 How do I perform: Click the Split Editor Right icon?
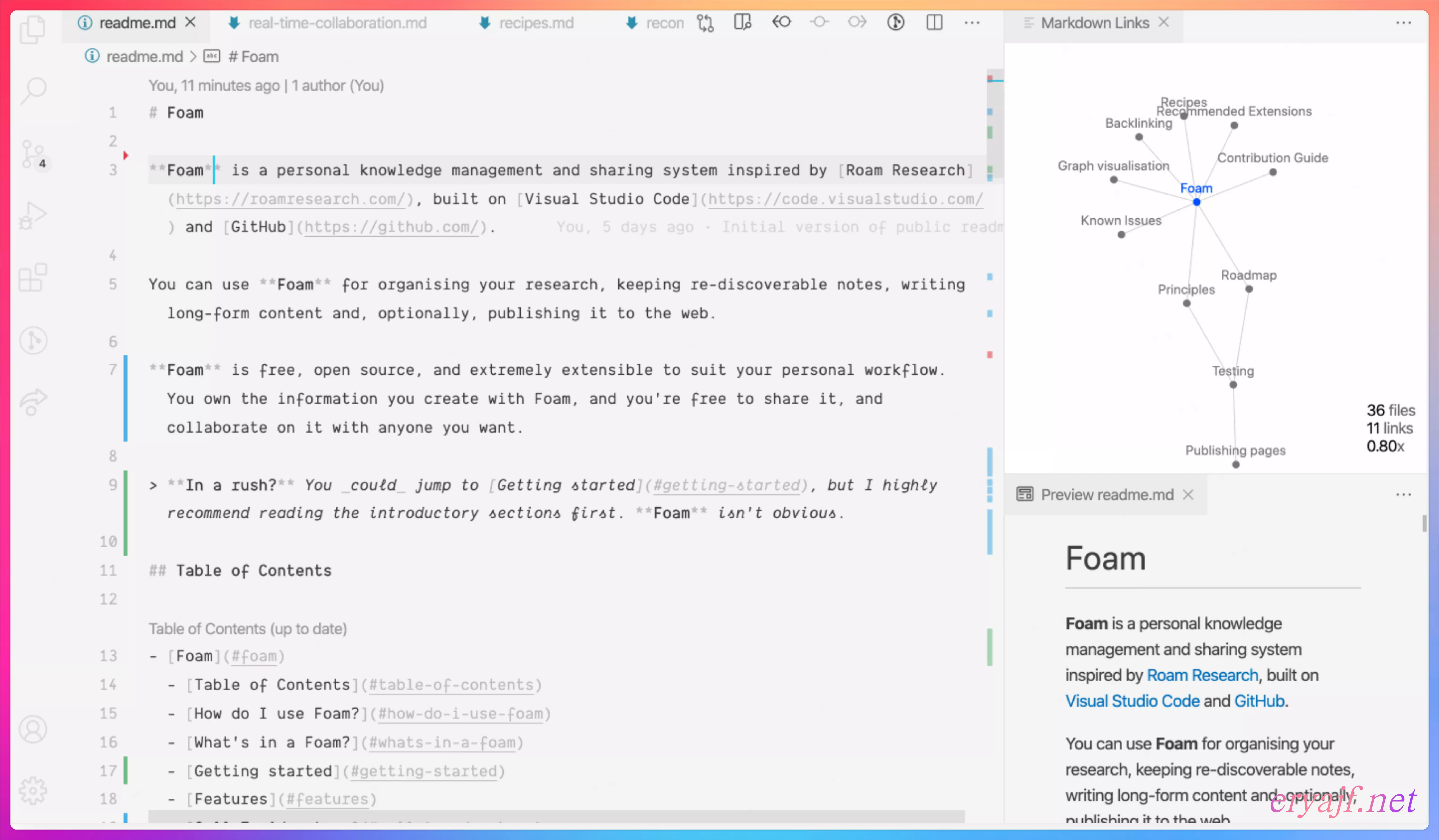pos(934,23)
